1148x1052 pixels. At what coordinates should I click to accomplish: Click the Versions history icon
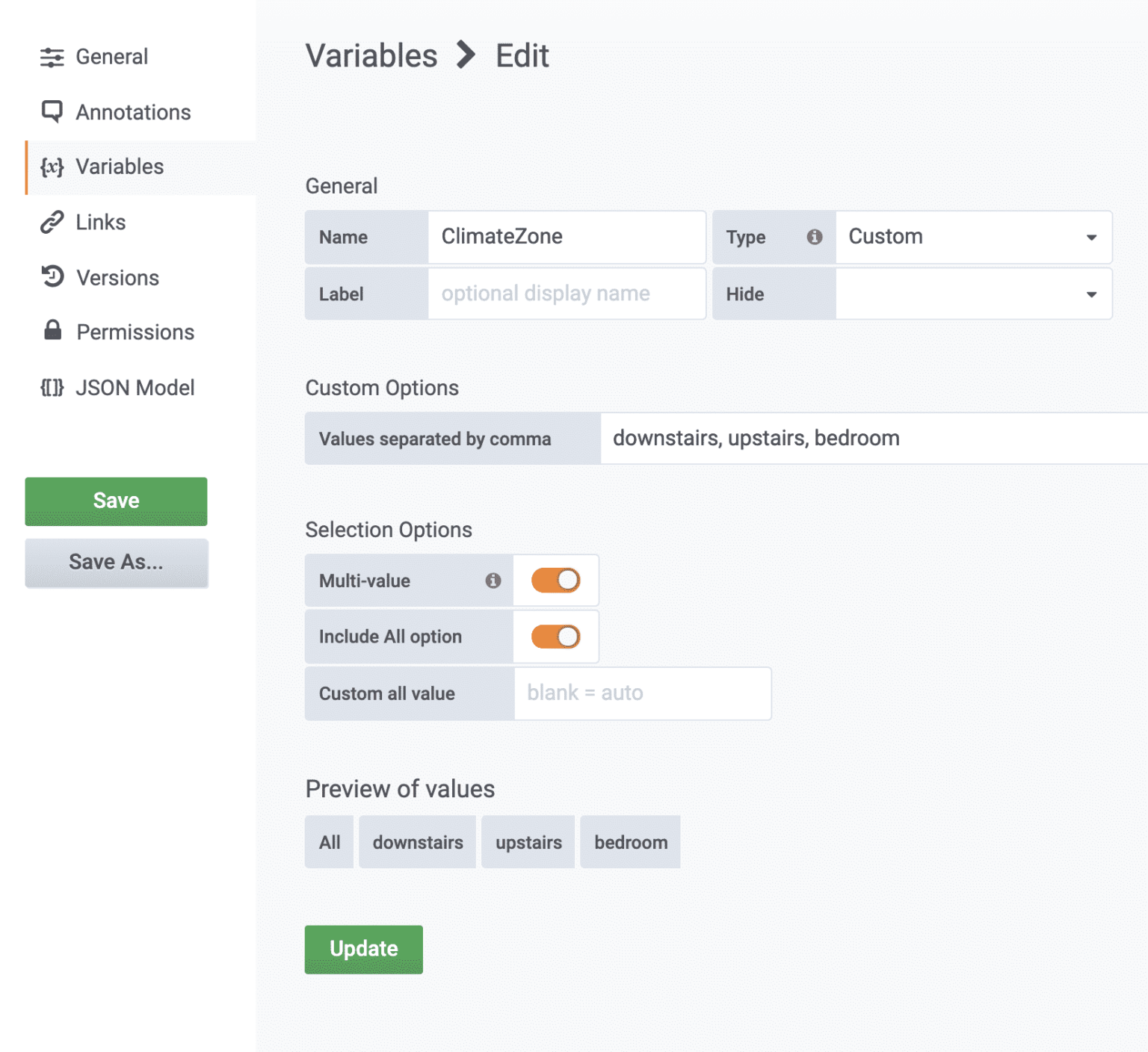point(52,277)
